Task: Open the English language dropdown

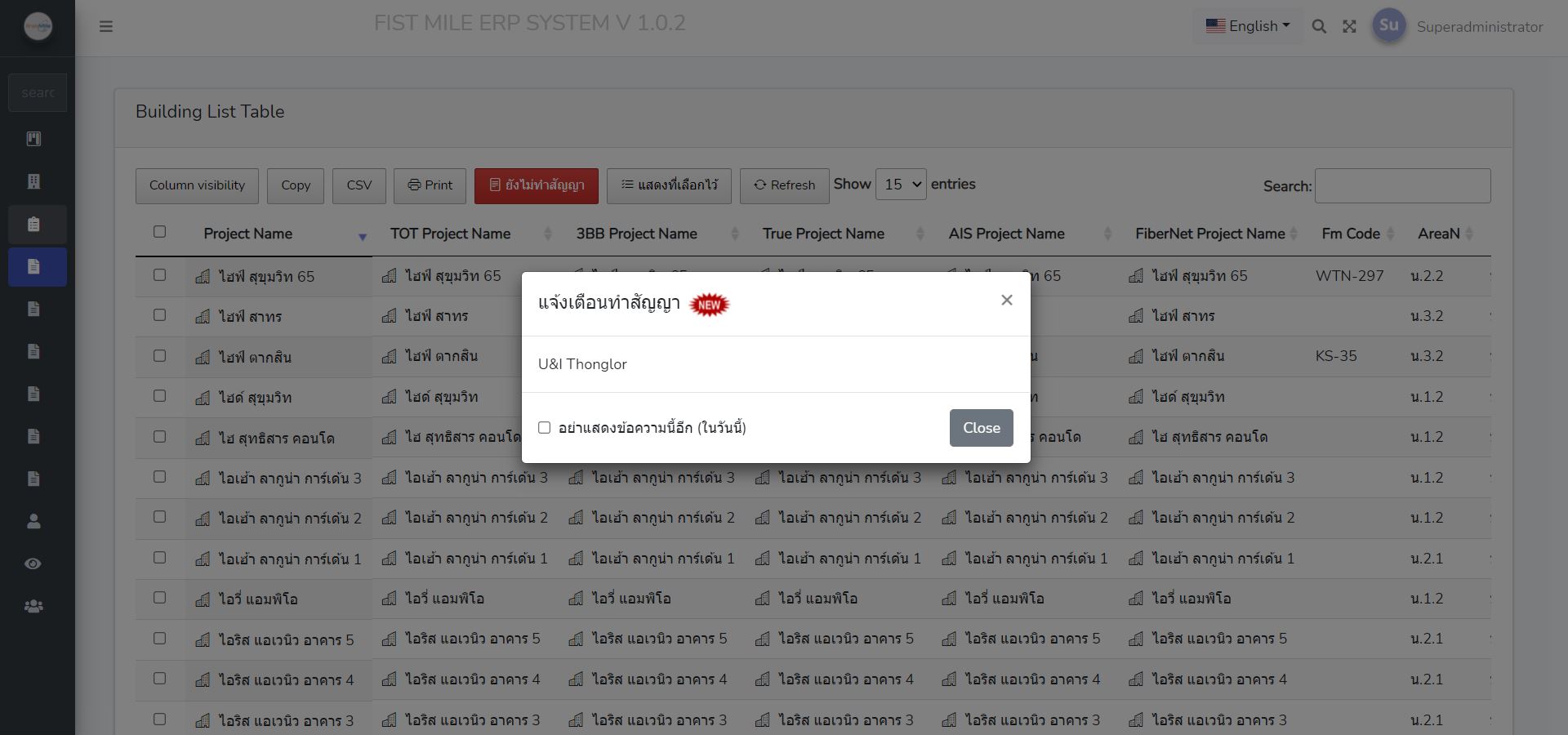Action: point(1248,25)
